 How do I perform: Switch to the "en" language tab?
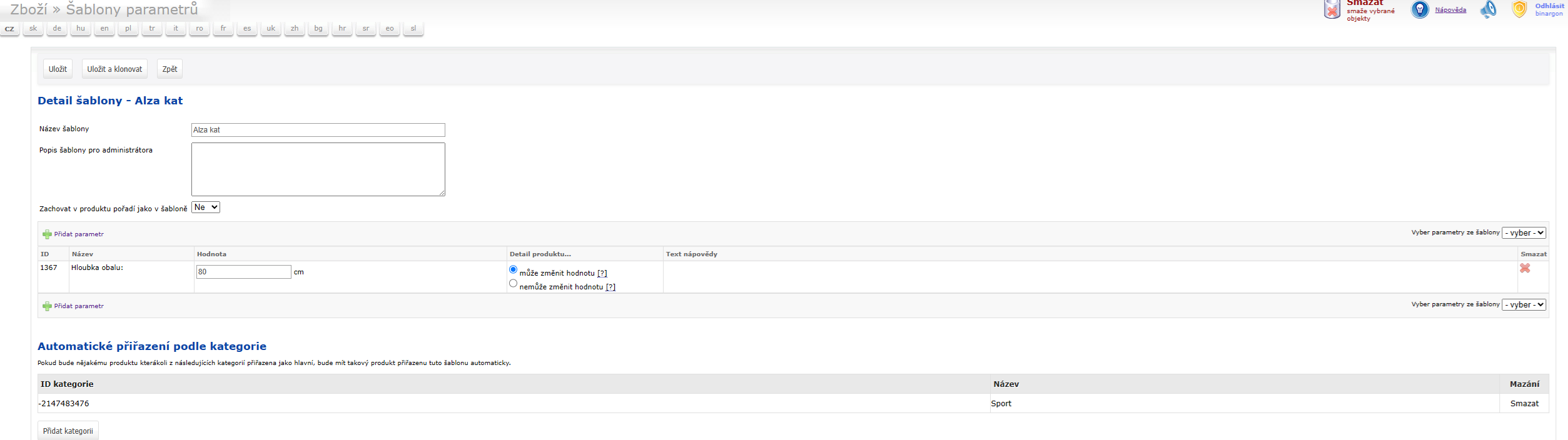point(104,29)
